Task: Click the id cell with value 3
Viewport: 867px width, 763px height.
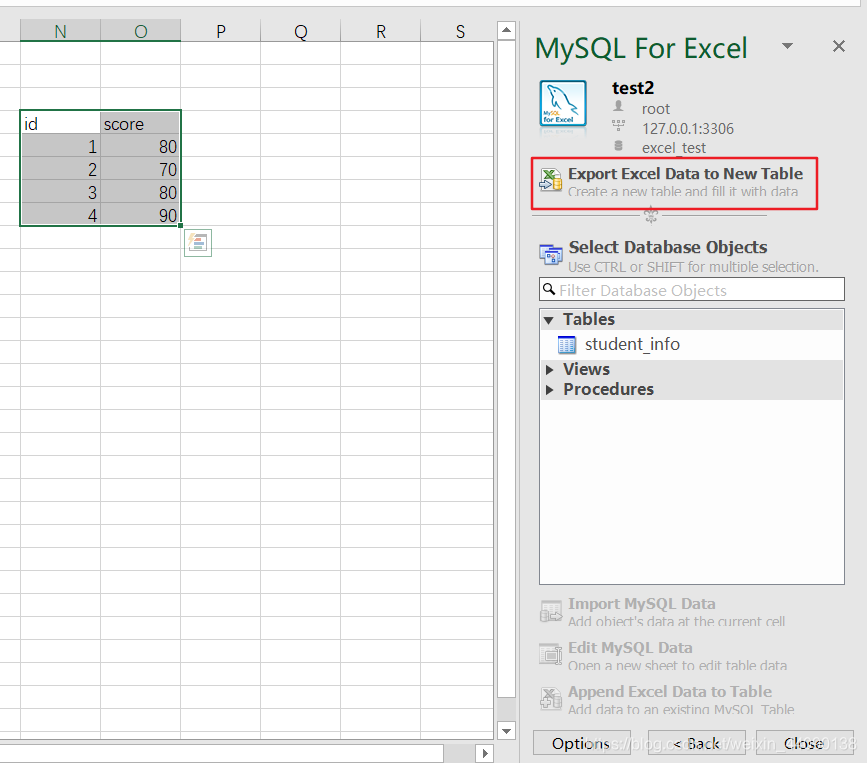Action: point(60,192)
